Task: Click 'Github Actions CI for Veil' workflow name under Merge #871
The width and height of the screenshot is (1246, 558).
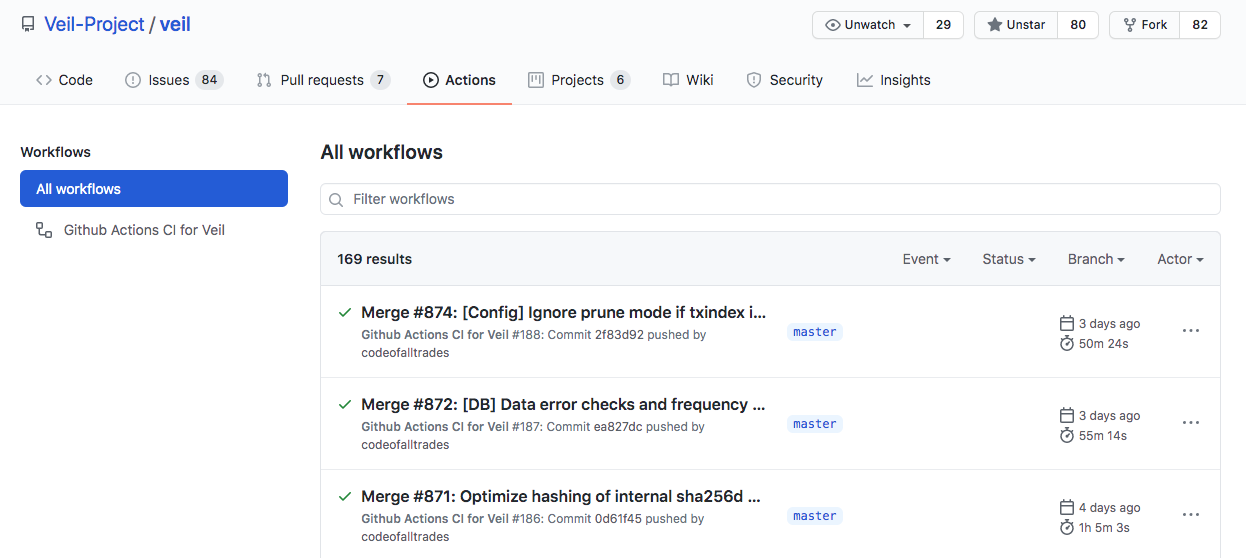Action: point(435,519)
